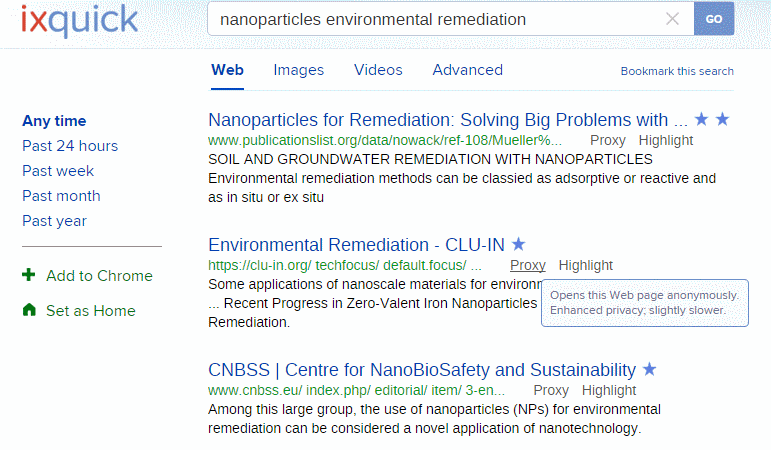Filter results to Past 24 hours
Screen dimensions: 771x450
[70, 146]
